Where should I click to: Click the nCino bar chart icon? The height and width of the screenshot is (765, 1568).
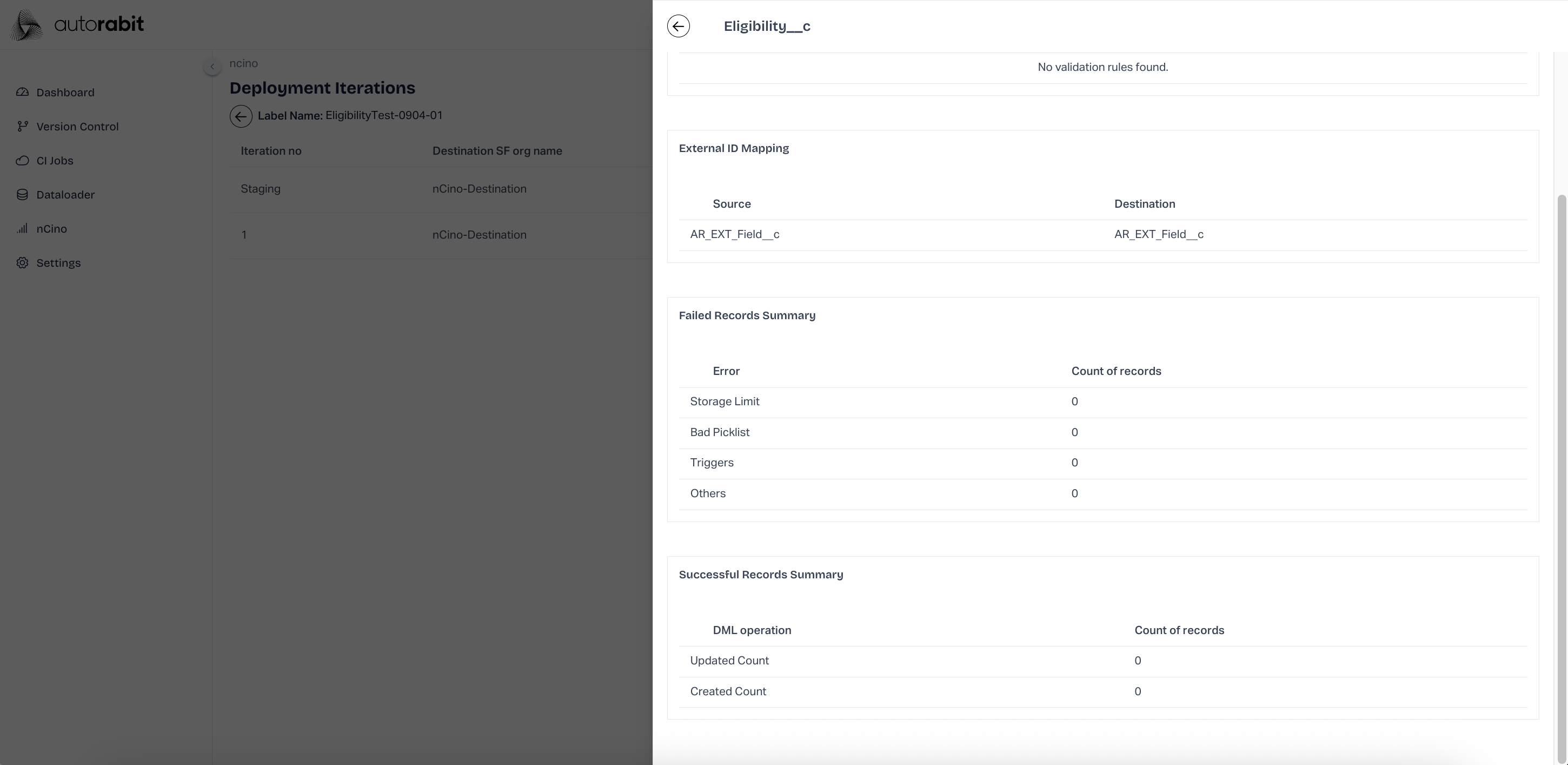tap(23, 229)
